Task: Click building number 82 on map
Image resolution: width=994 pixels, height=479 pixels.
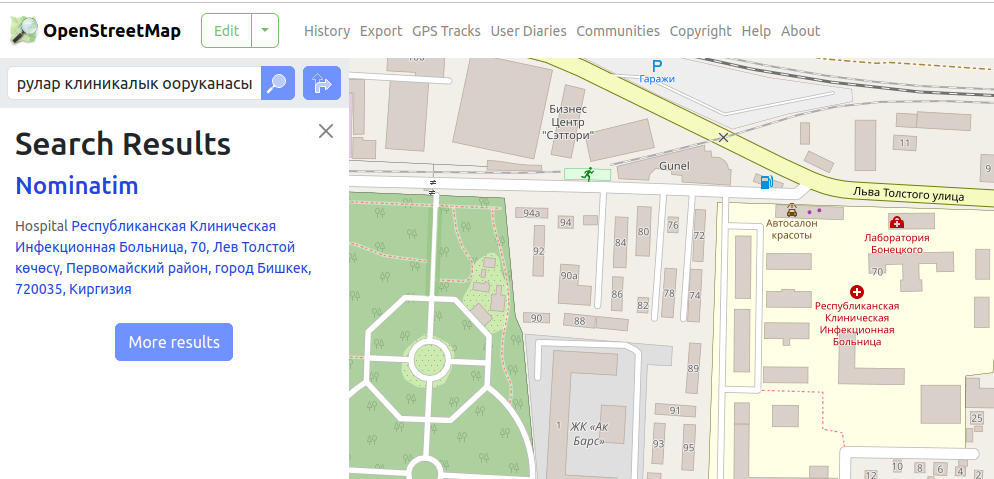Action: [643, 305]
